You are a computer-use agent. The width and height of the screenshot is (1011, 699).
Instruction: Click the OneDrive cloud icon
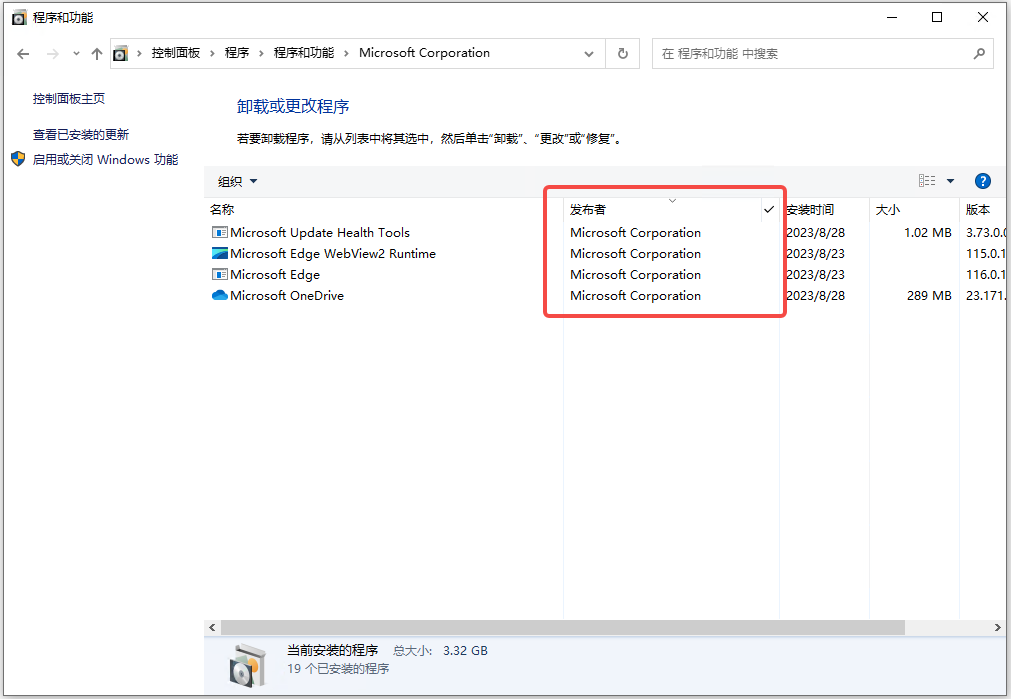pos(220,295)
